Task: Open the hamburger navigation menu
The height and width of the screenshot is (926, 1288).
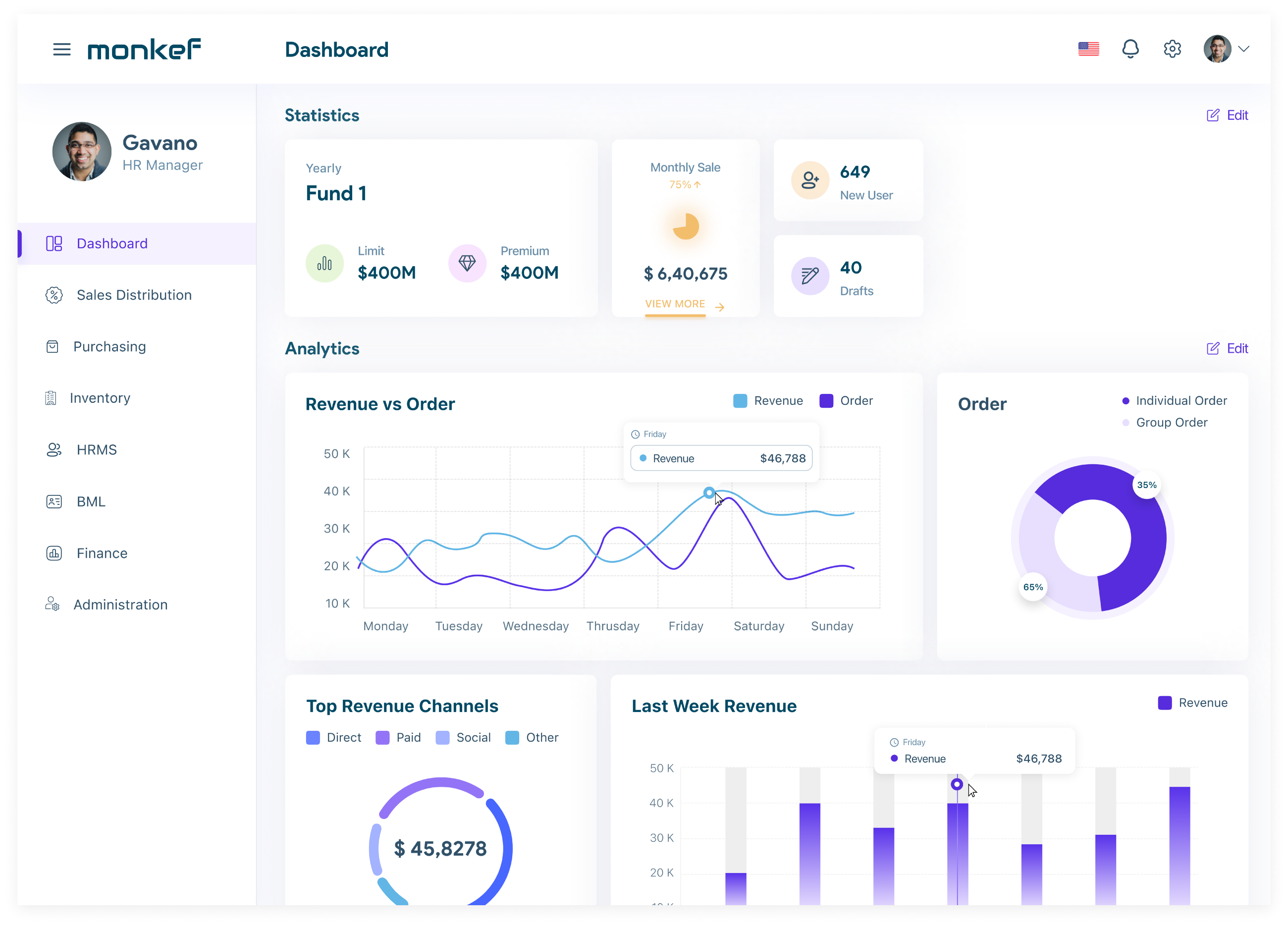Action: 62,50
